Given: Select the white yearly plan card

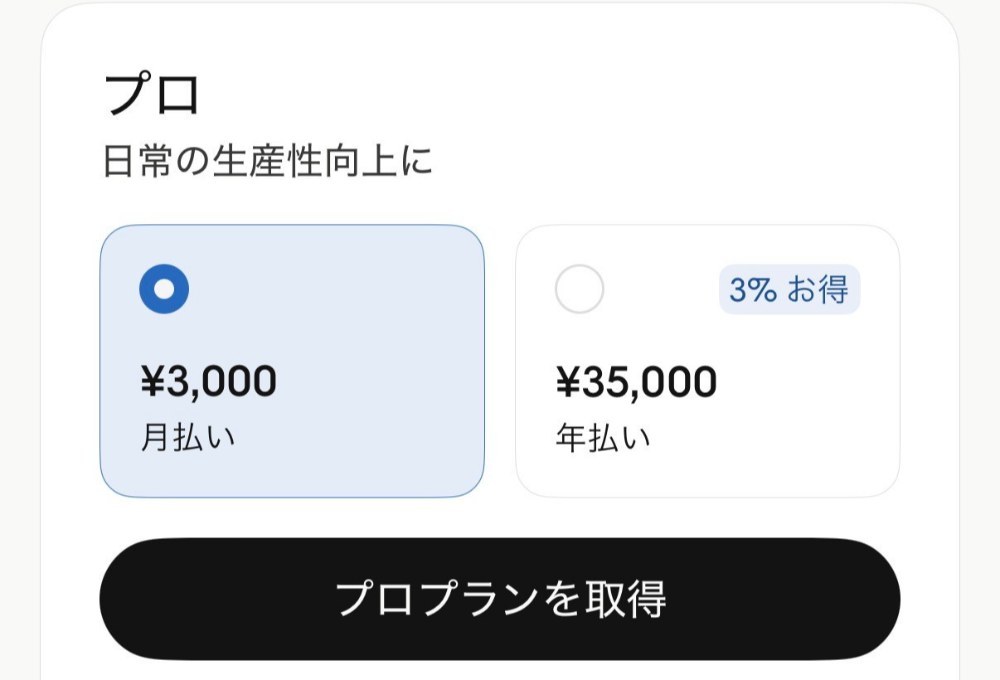Looking at the screenshot, I should click(708, 361).
